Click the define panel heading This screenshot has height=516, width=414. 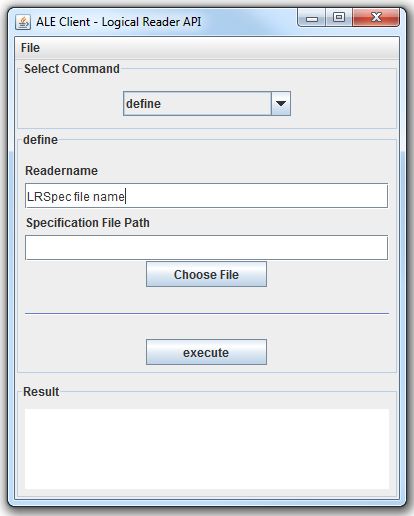pyautogui.click(x=41, y=140)
